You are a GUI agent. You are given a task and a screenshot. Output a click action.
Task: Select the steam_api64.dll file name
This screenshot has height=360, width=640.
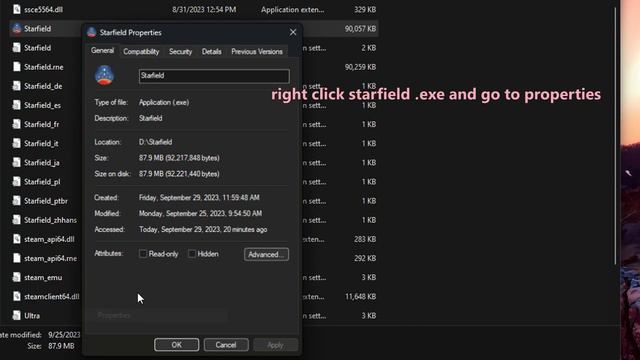(x=49, y=239)
